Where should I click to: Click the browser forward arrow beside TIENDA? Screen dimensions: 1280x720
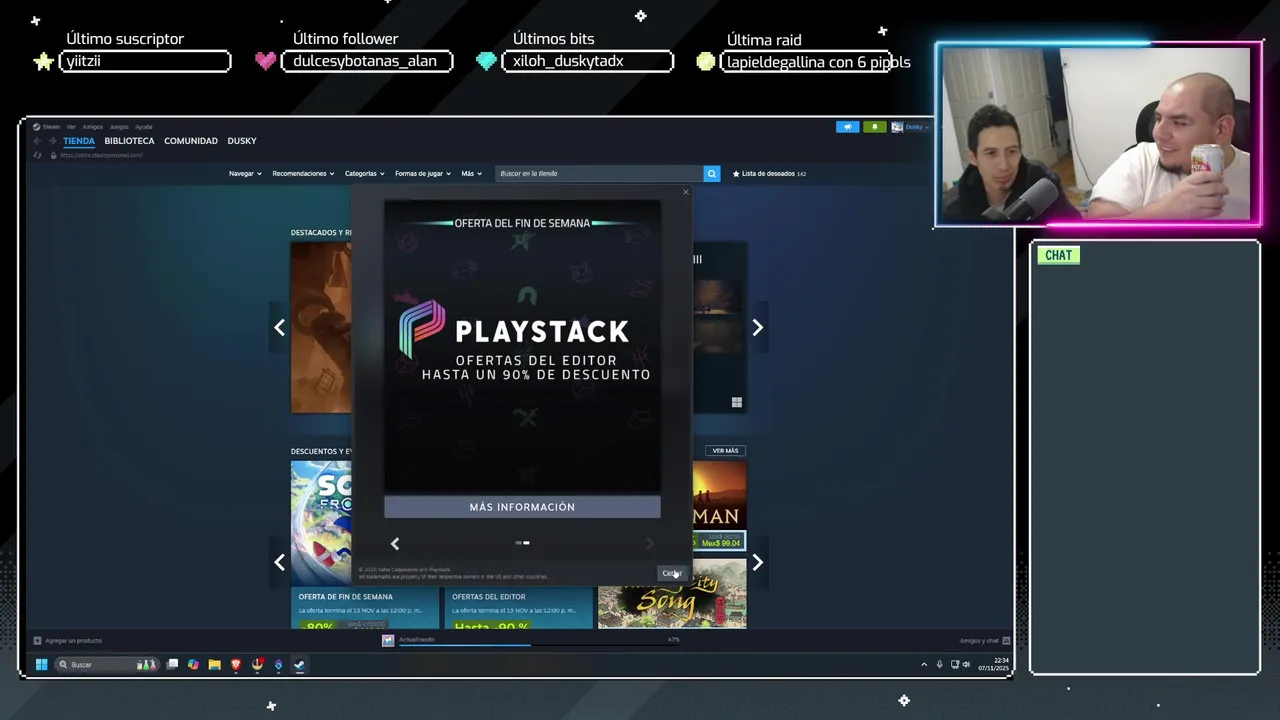click(x=52, y=141)
